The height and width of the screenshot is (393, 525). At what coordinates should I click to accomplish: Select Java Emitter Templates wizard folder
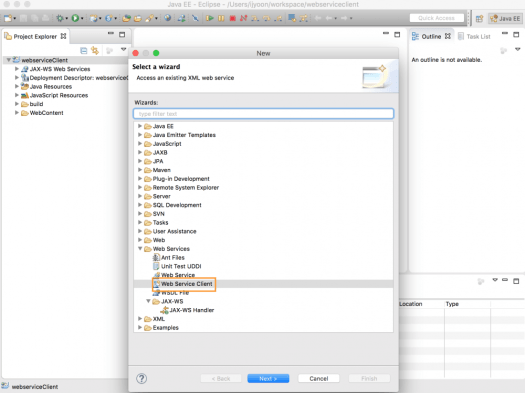click(x=180, y=135)
